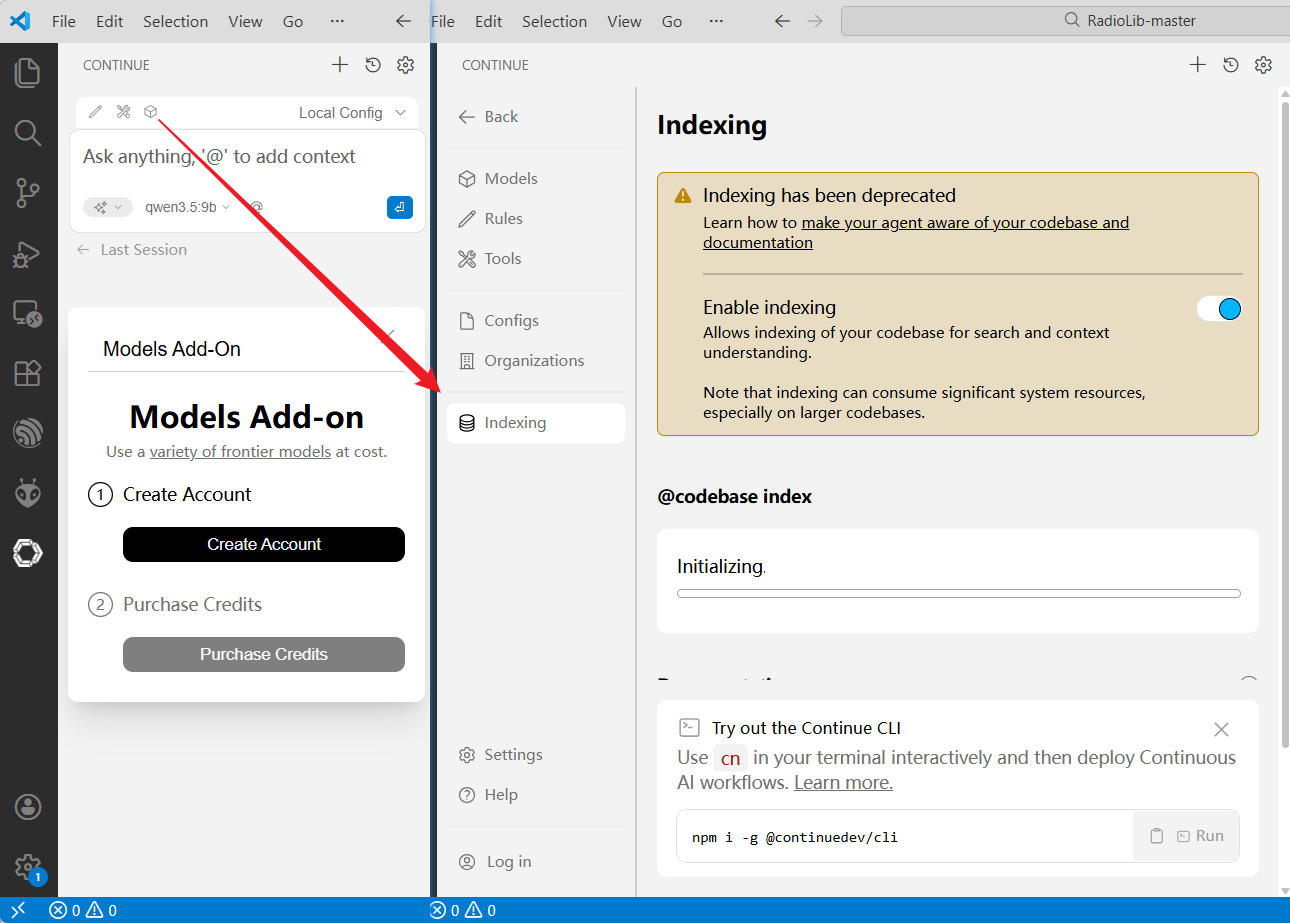Open Explorer in left window activity bar
The height and width of the screenshot is (923, 1290).
[x=28, y=72]
